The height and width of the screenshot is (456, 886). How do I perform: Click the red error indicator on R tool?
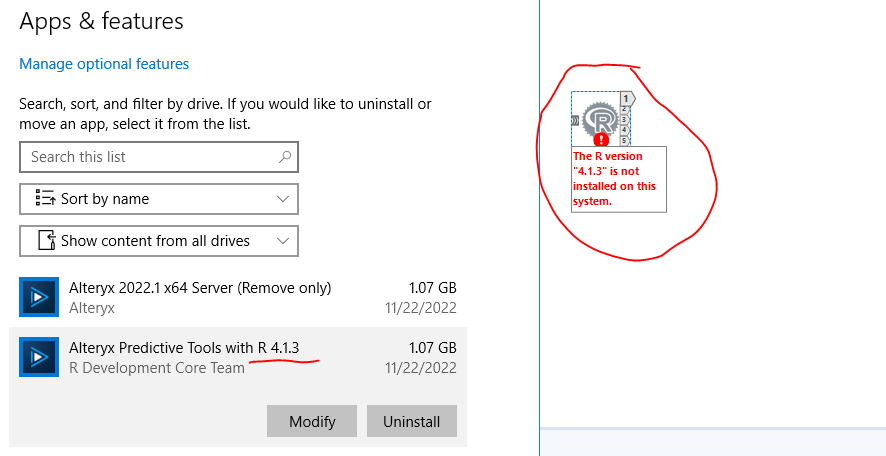point(601,140)
